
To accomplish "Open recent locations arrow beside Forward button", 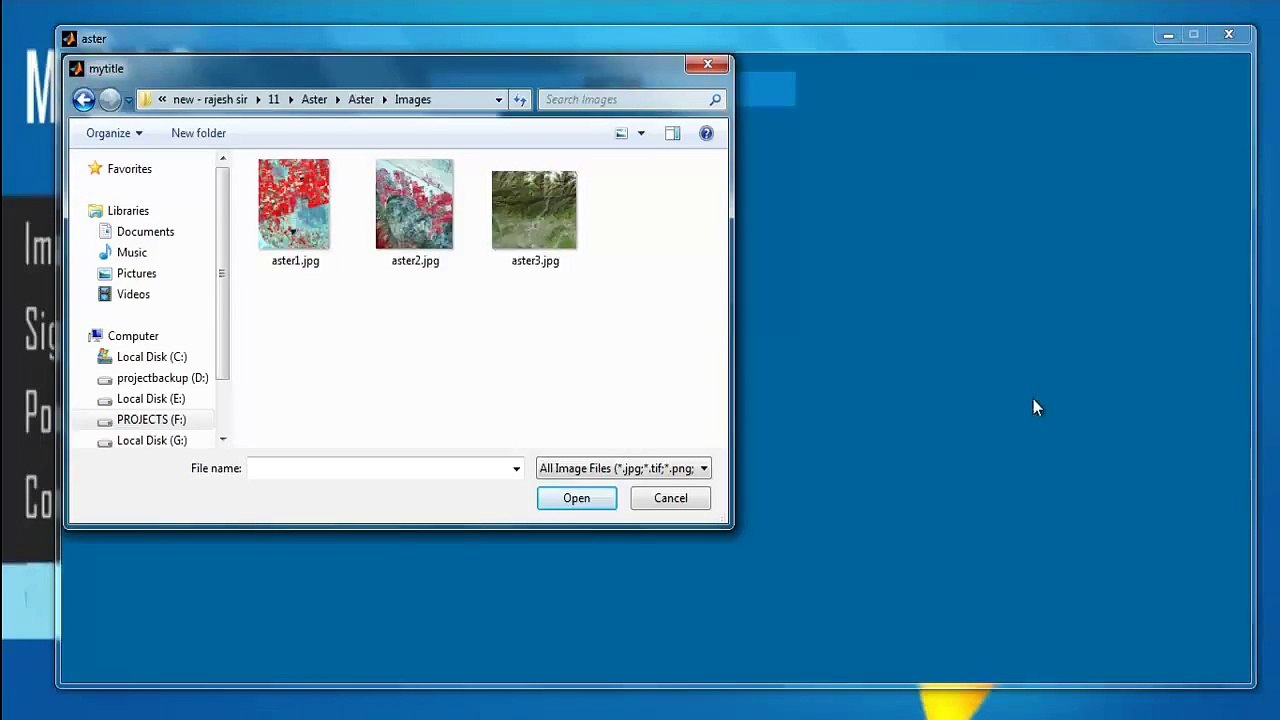I will pos(128,100).
